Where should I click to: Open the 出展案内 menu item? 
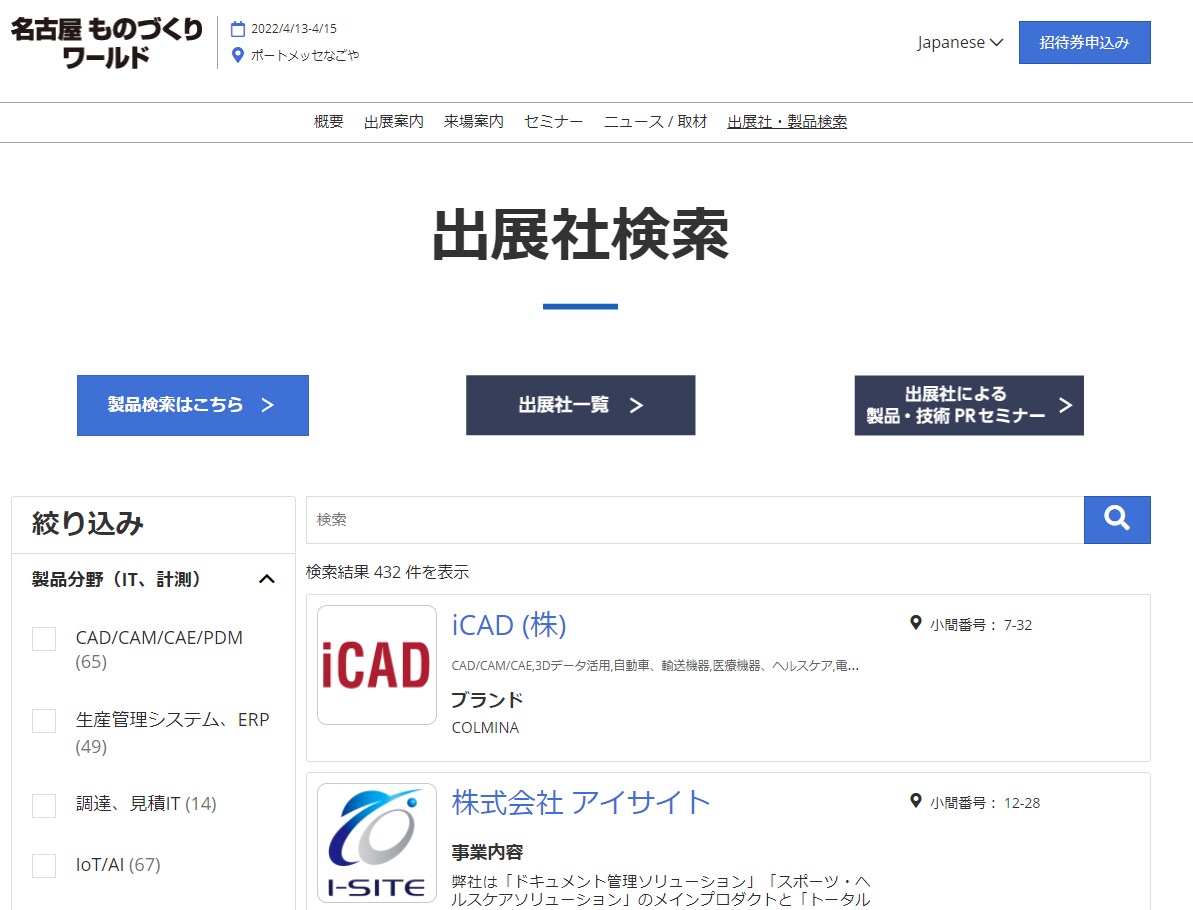tap(393, 122)
